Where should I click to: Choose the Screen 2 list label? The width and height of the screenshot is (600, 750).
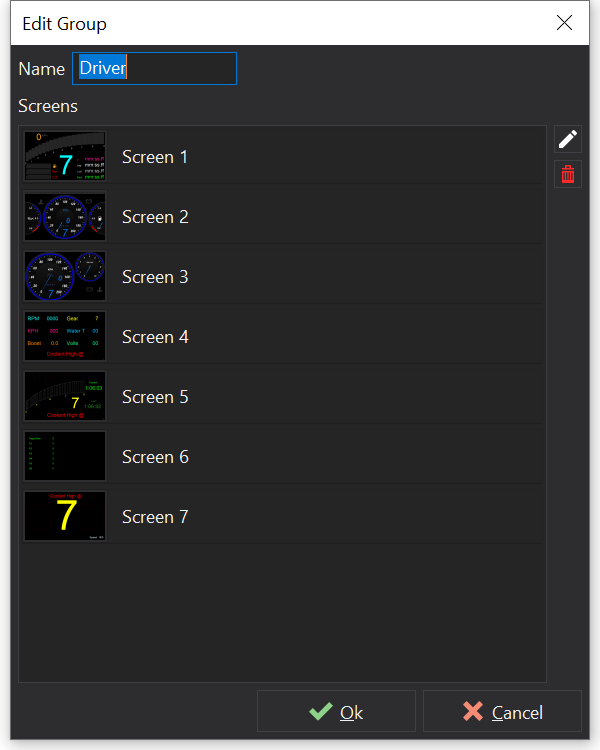[x=155, y=217]
